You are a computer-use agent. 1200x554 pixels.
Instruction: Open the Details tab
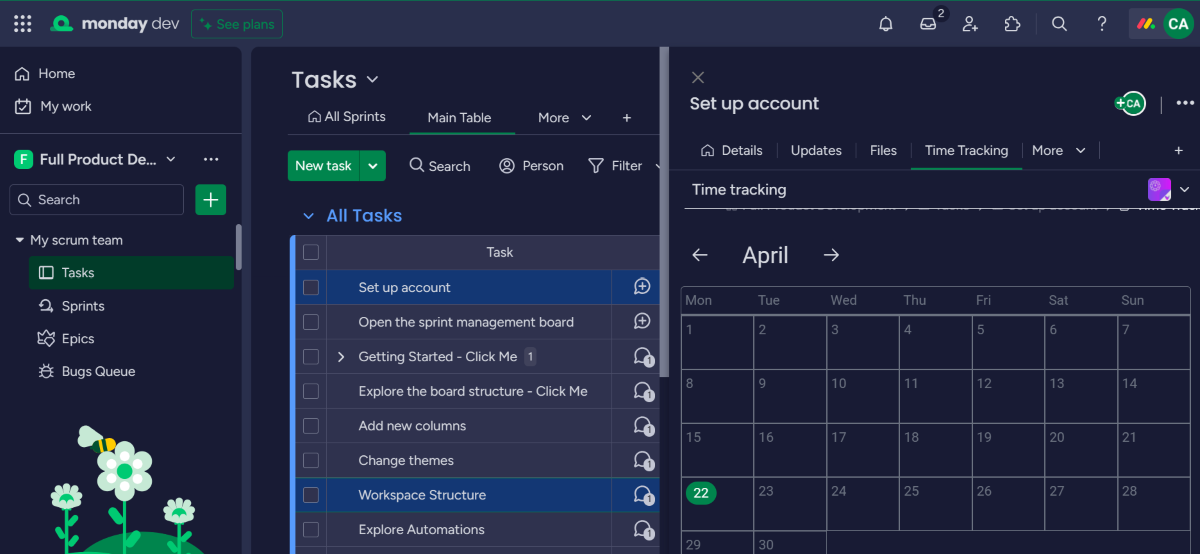point(732,150)
